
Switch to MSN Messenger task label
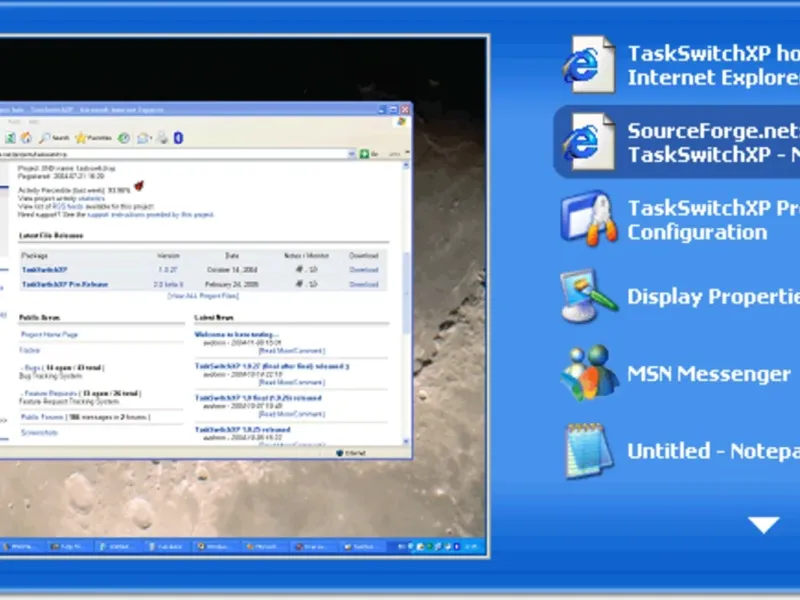tap(709, 374)
